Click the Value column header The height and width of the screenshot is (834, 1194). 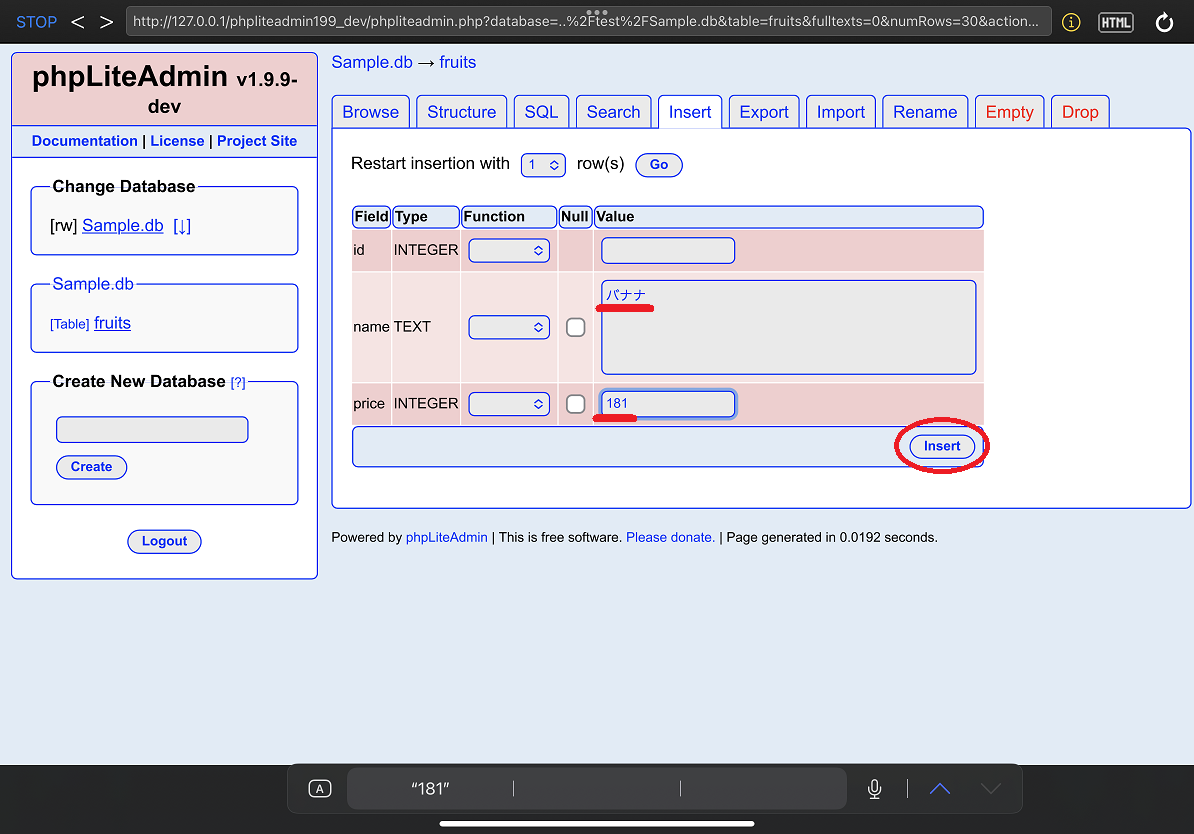[788, 217]
